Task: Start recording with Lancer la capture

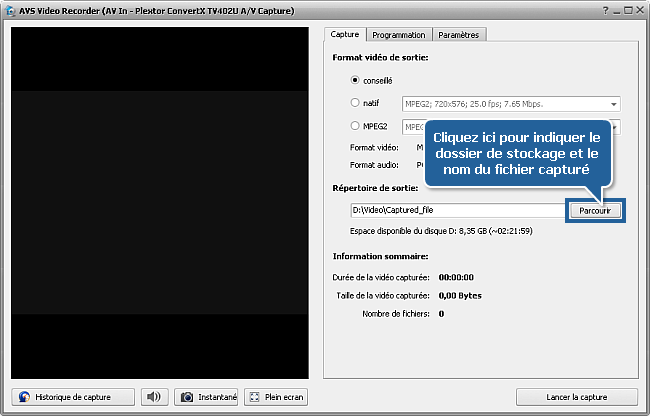Action: [x=577, y=397]
